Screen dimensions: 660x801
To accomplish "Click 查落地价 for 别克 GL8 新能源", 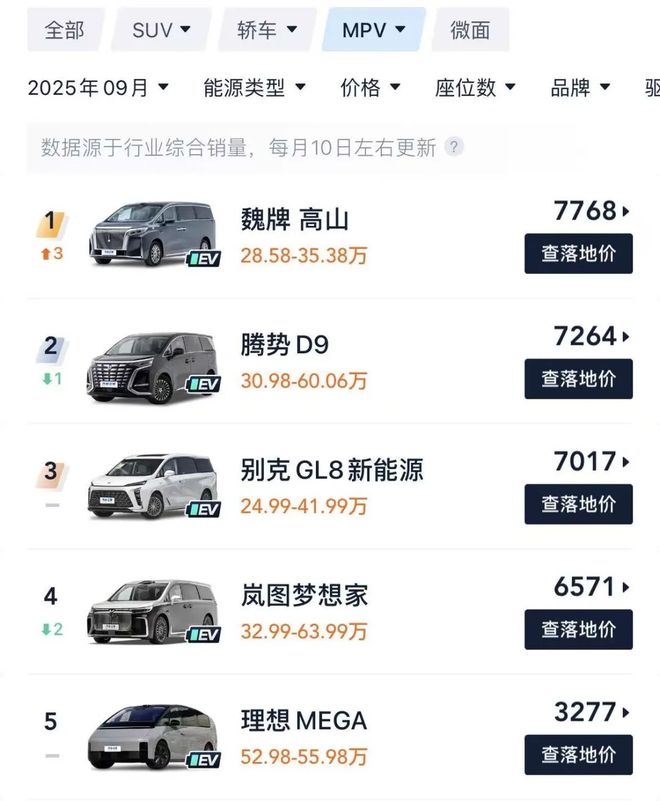I will pos(577,503).
